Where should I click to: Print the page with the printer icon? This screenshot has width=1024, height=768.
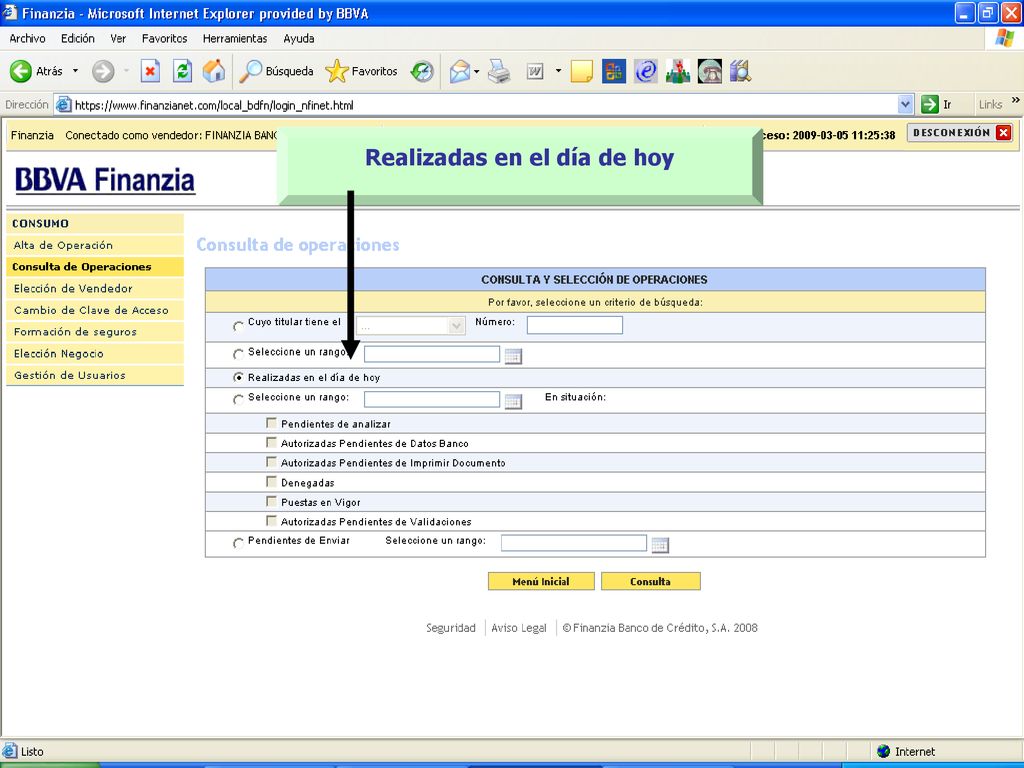499,71
